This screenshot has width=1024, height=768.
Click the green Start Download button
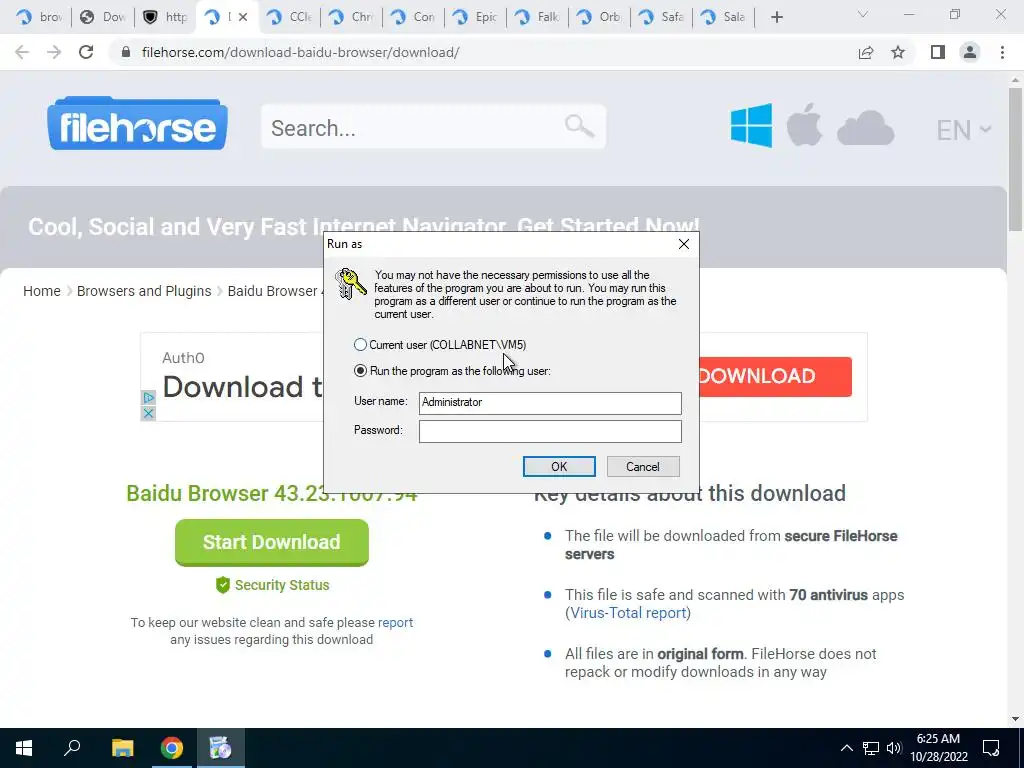(x=272, y=542)
